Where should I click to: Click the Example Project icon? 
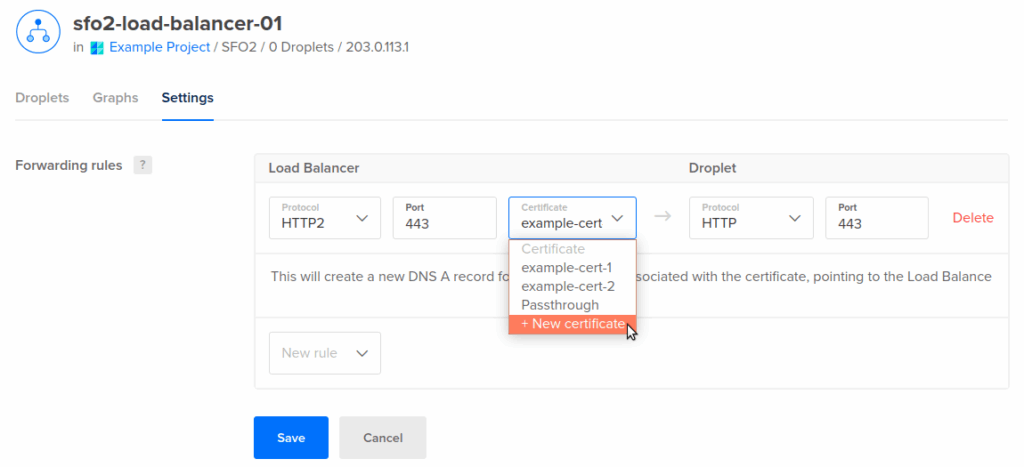coord(97,48)
